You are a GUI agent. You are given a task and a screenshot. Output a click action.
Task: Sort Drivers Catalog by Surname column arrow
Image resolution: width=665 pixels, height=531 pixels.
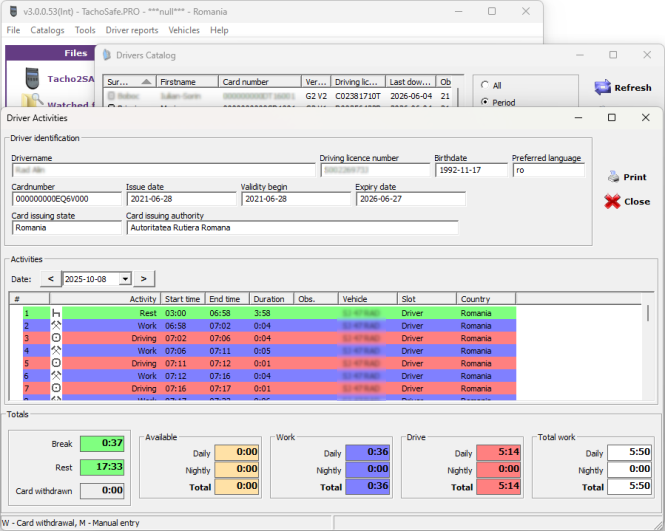146,81
